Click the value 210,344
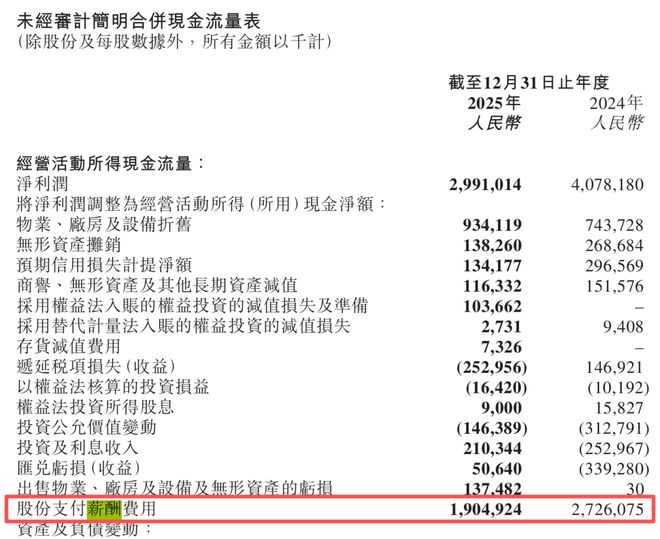The height and width of the screenshot is (539, 660). (492, 449)
